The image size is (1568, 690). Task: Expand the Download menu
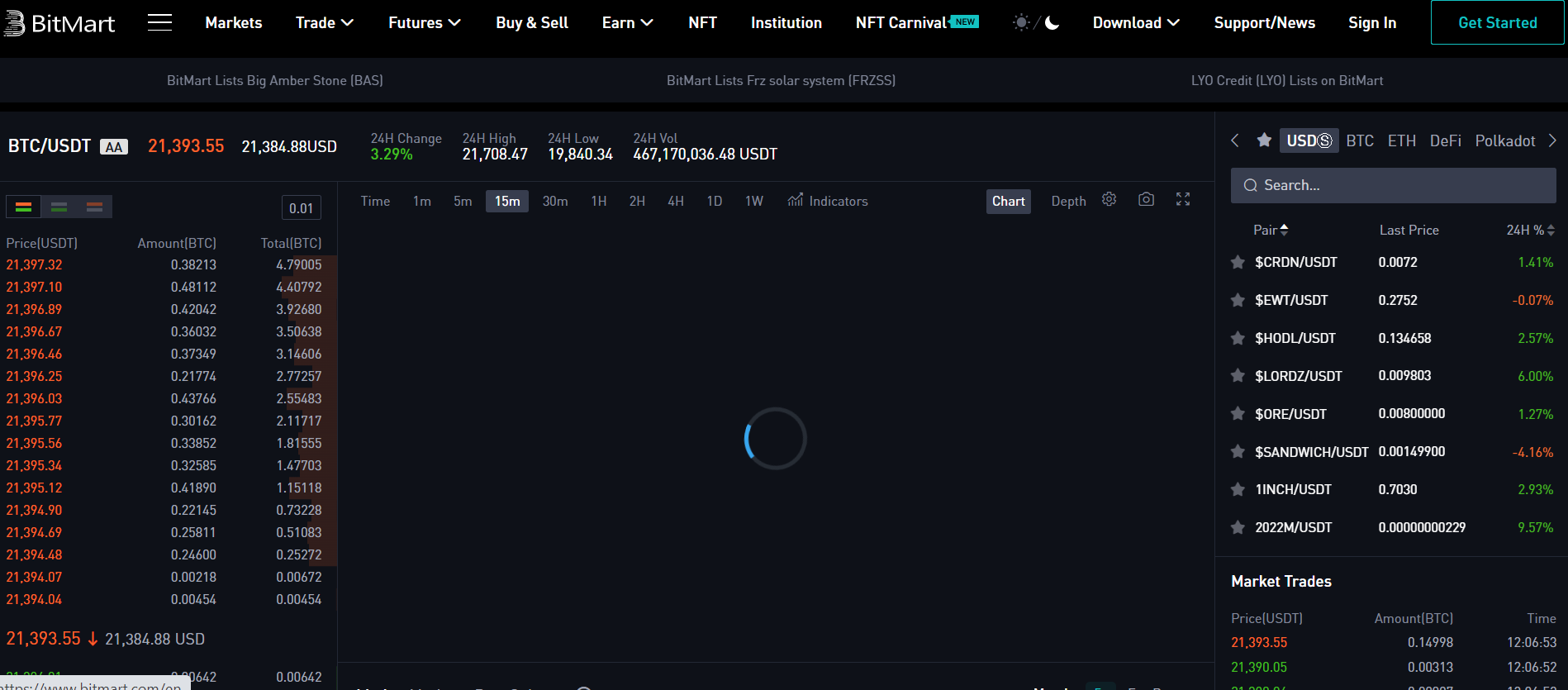[1136, 23]
